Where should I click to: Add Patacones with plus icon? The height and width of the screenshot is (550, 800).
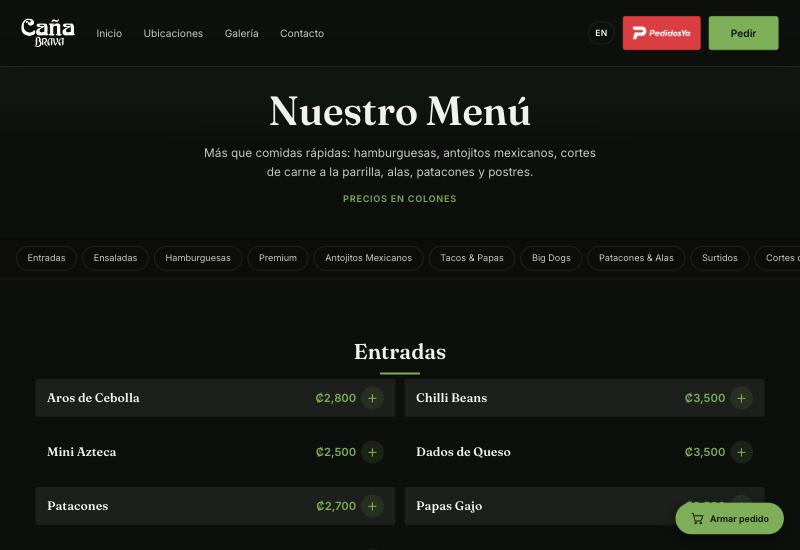point(372,506)
